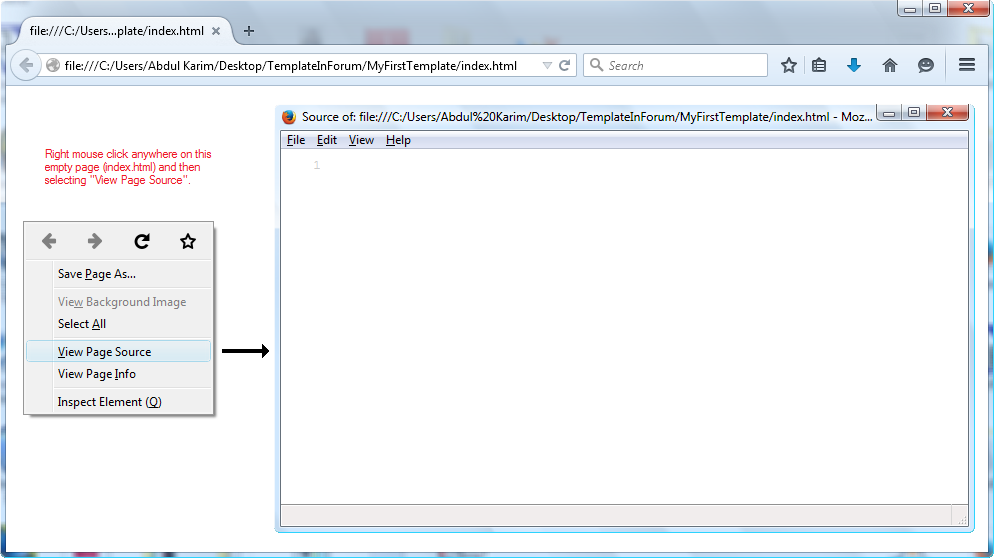Open the bookmarks list icon

point(819,65)
